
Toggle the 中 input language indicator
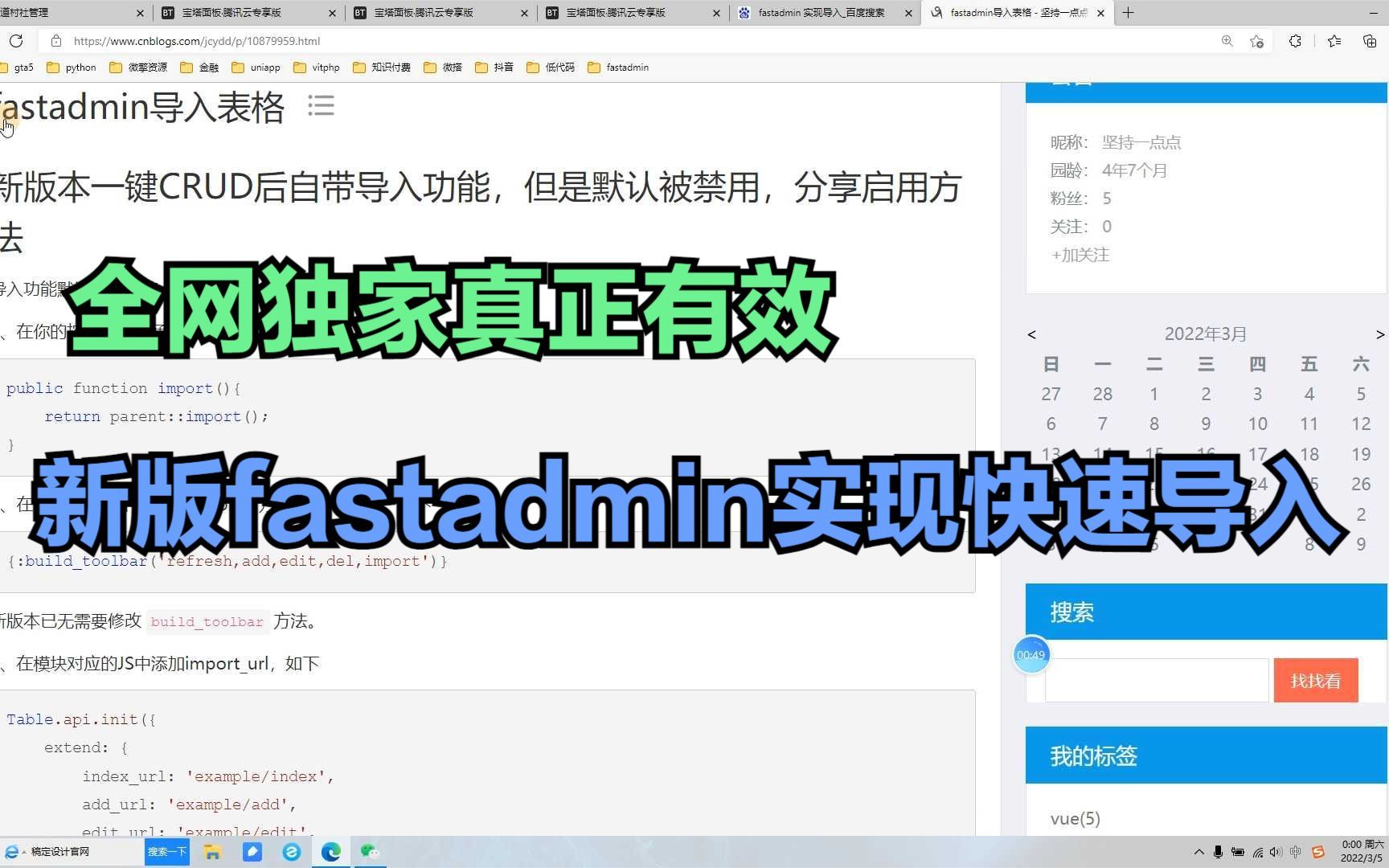point(1296,852)
